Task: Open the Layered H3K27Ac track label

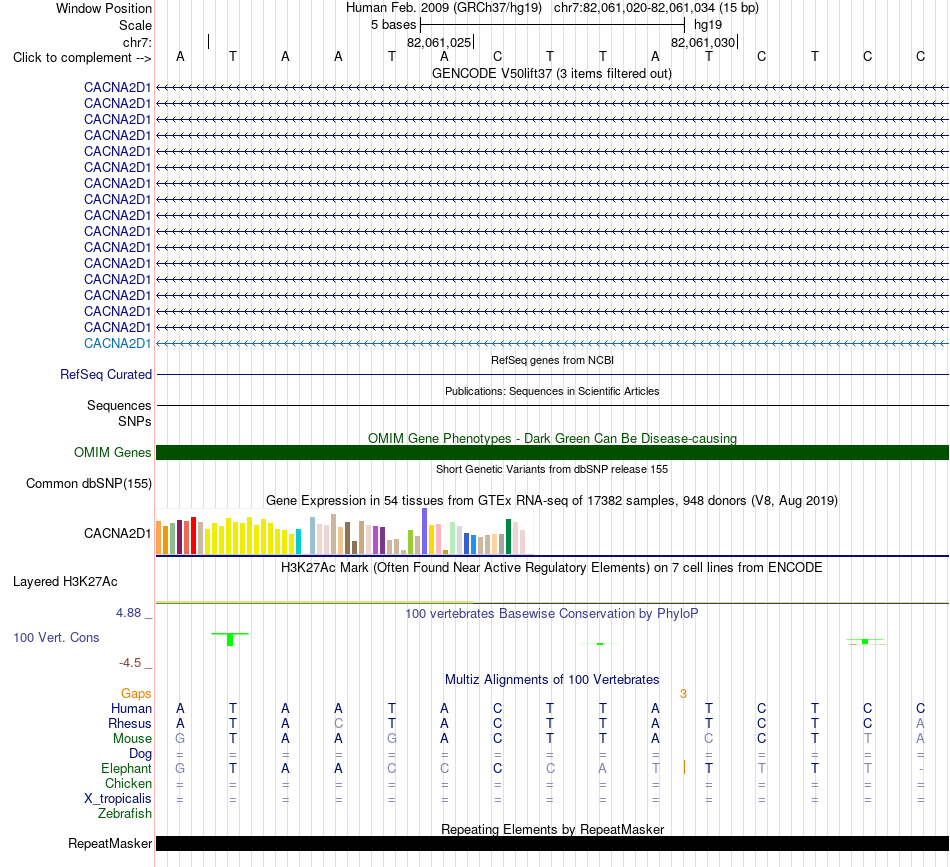Action: (65, 582)
